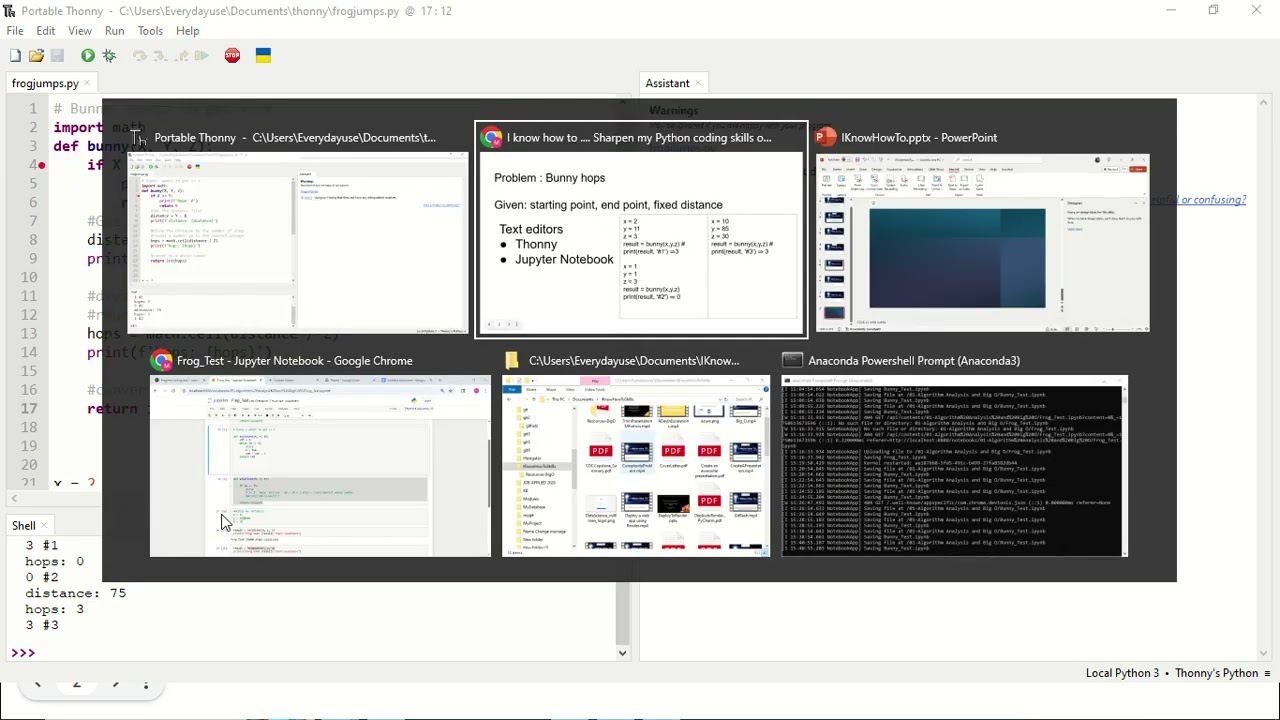
Task: Run current script with green play icon
Action: (x=88, y=56)
